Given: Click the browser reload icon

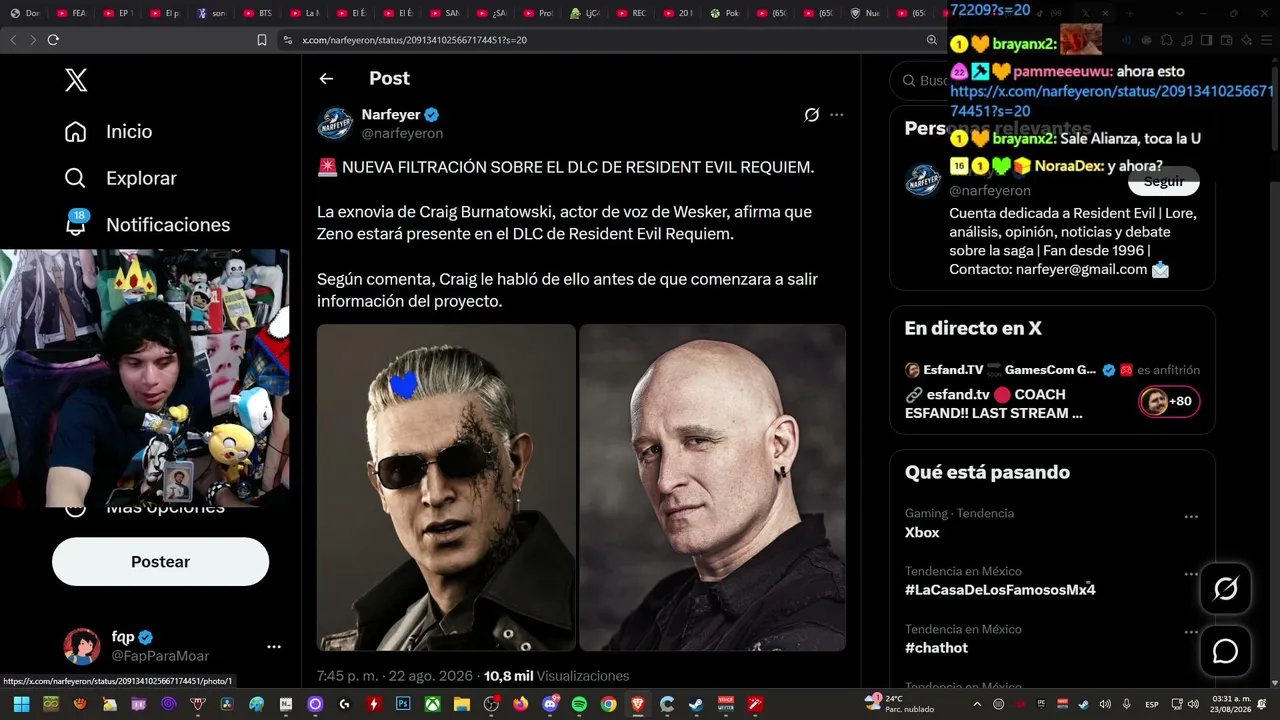Looking at the screenshot, I should pyautogui.click(x=53, y=40).
